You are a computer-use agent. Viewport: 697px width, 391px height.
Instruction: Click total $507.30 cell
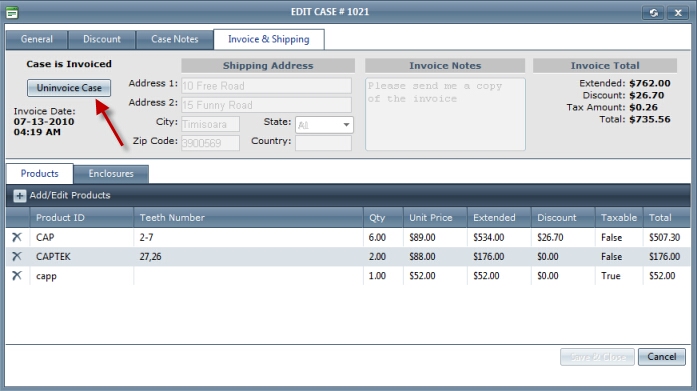coord(667,237)
